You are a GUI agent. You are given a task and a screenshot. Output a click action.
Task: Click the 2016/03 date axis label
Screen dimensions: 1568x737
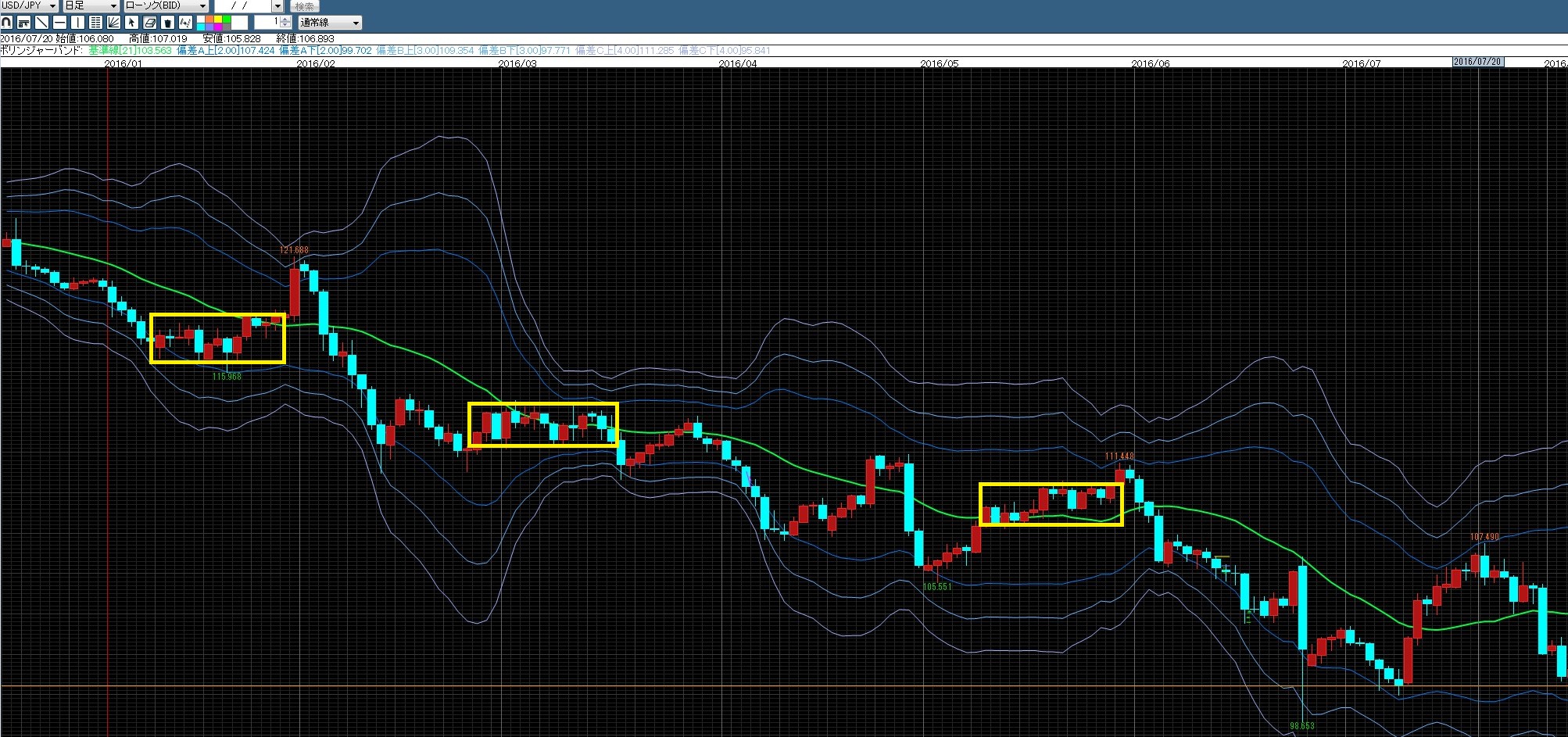pos(517,63)
